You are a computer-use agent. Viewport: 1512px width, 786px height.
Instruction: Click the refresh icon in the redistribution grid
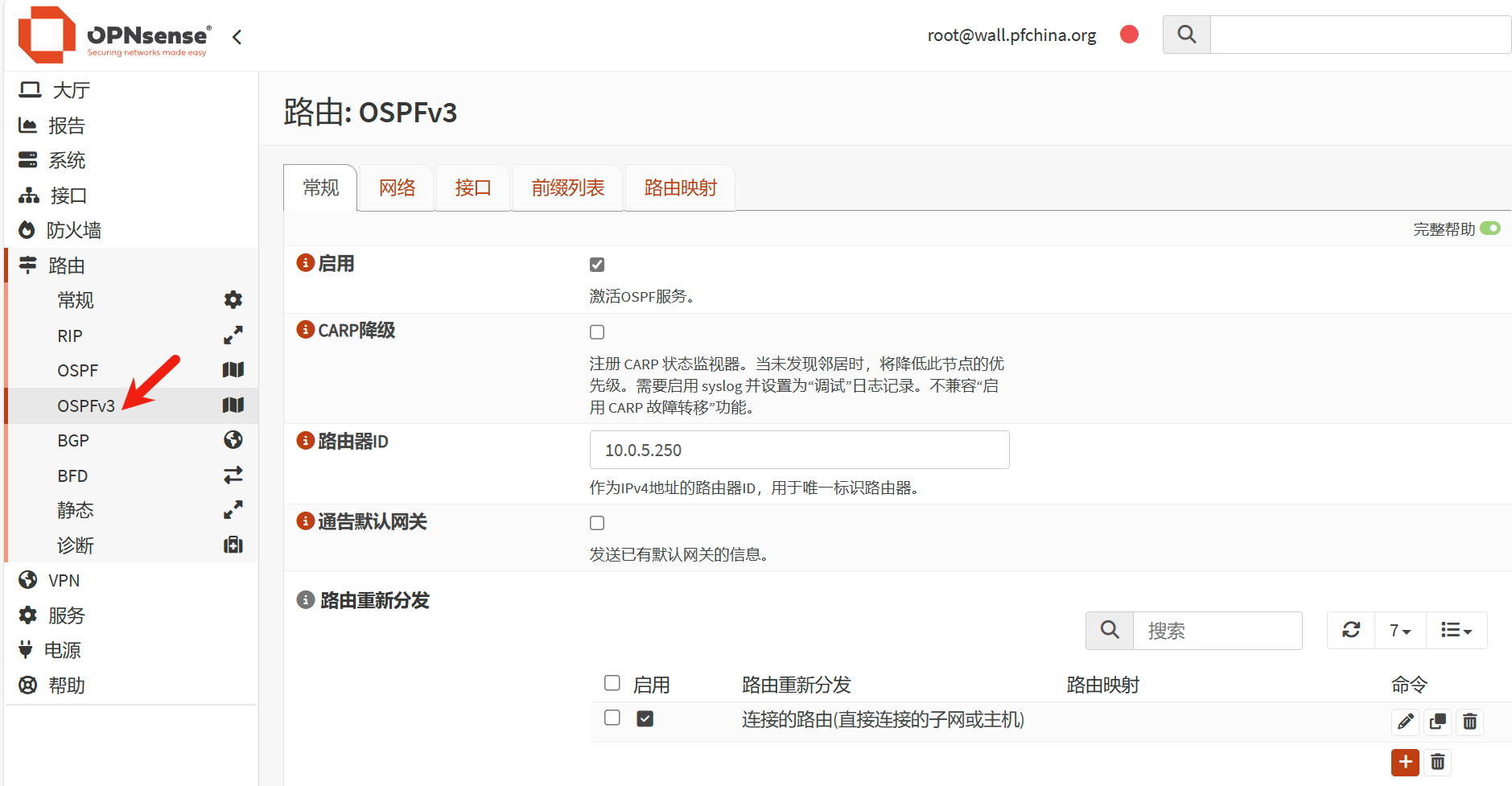(1351, 630)
